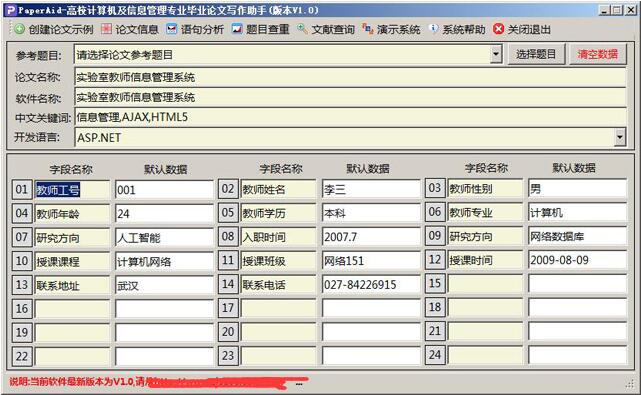Screen dimensions: 641x395
Task: Click the number 02 field button
Action: (x=228, y=189)
